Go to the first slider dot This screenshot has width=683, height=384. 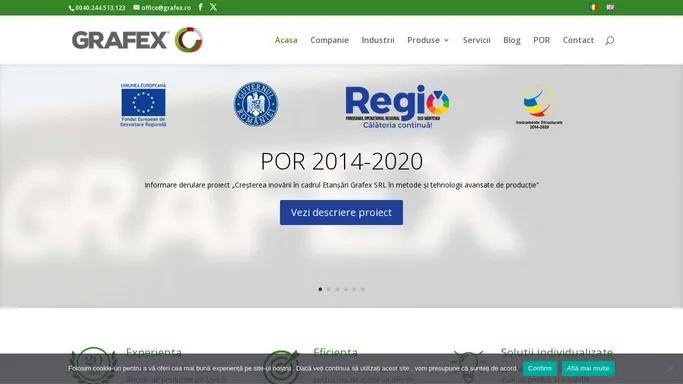pyautogui.click(x=320, y=289)
